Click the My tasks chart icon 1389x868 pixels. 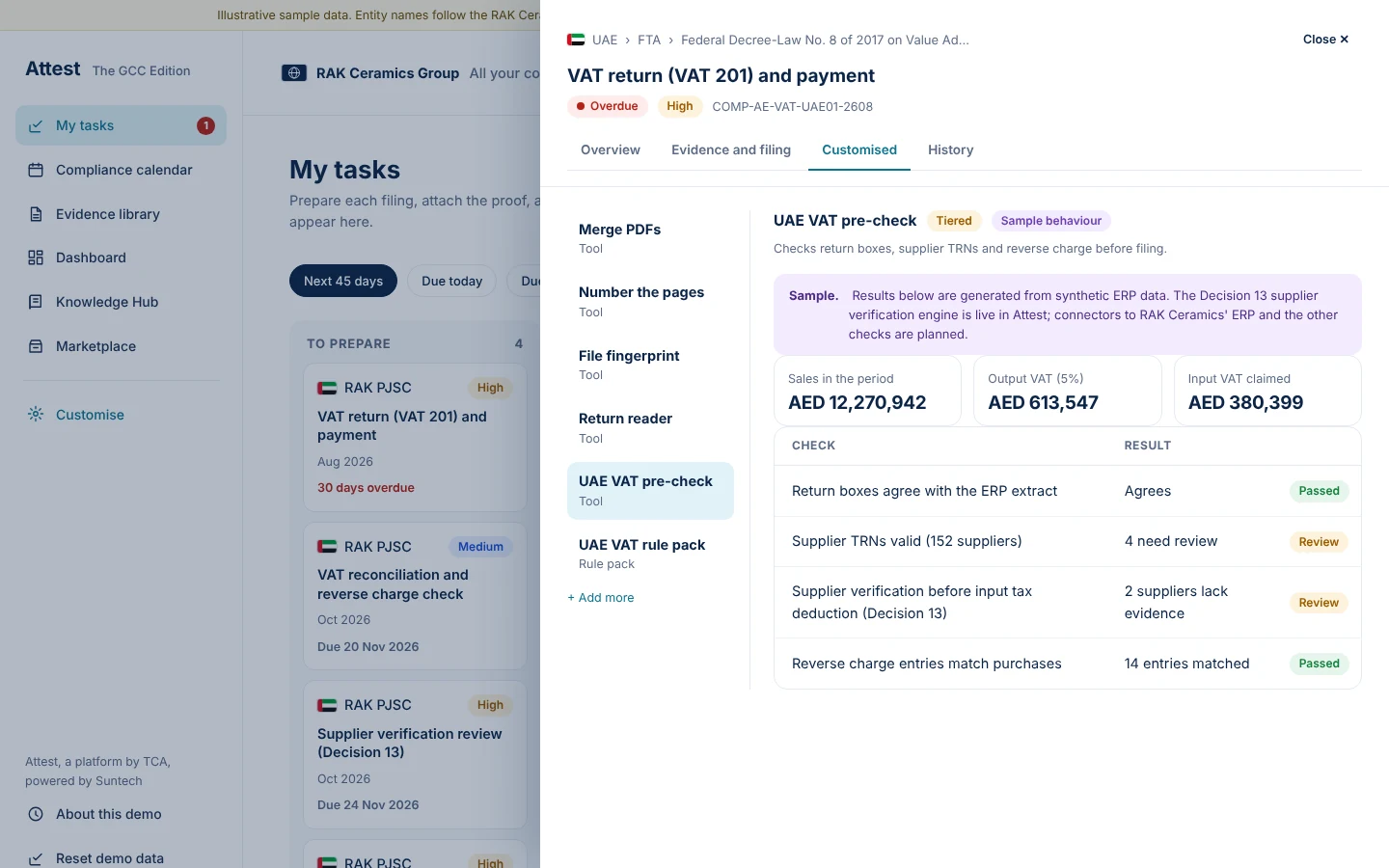(36, 126)
